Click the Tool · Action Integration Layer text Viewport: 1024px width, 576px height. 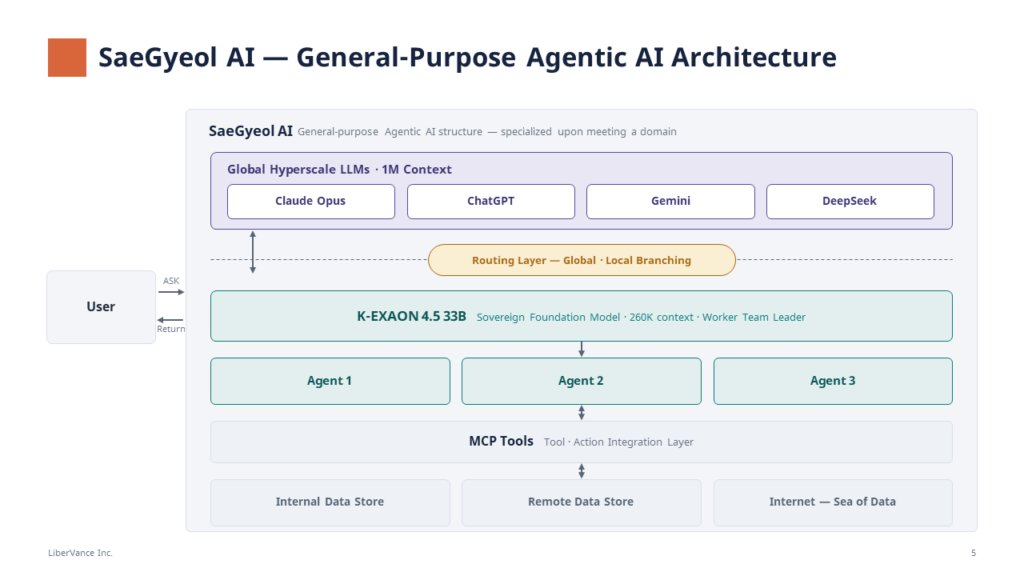pos(618,442)
